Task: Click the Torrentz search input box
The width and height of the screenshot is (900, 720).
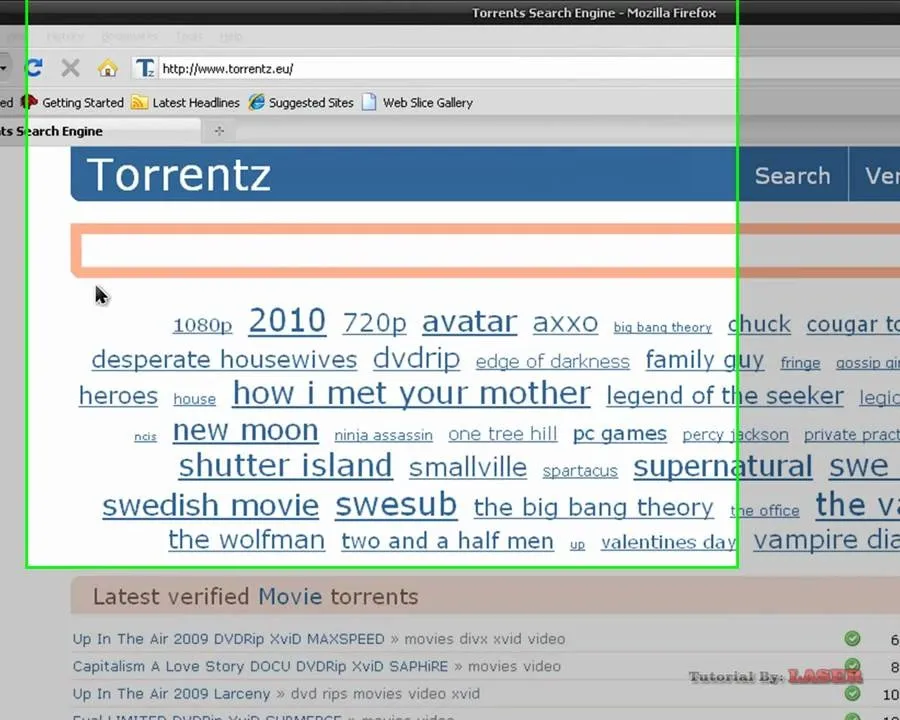Action: point(490,251)
